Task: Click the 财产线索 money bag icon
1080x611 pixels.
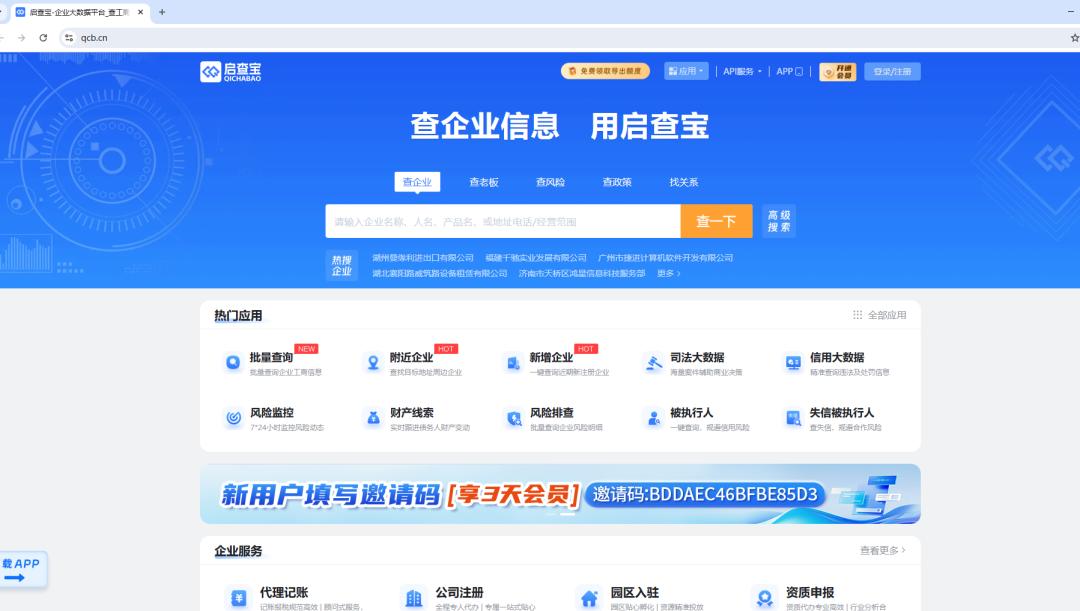Action: [x=373, y=418]
